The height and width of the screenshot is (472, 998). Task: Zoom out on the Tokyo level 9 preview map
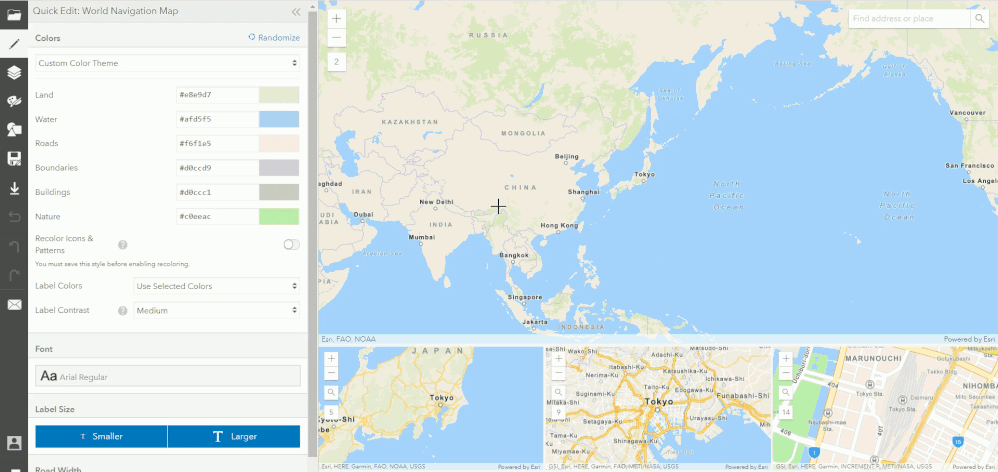559,373
